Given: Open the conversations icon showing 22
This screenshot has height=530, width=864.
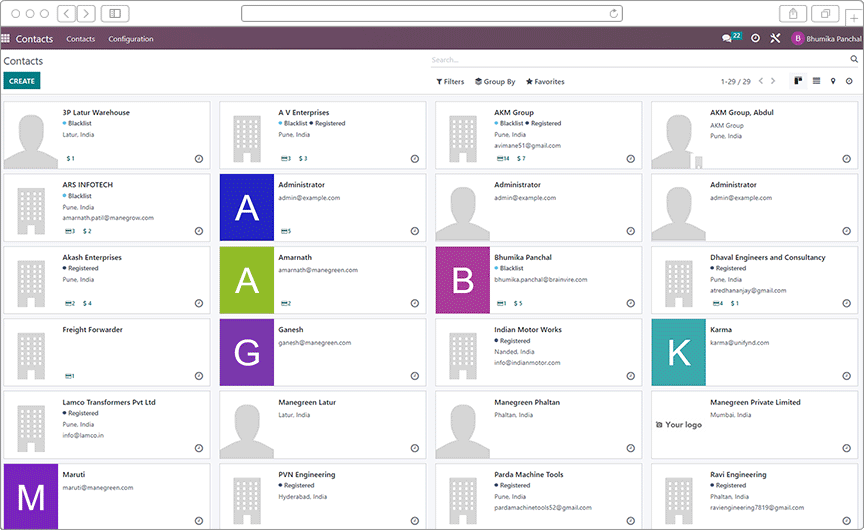Looking at the screenshot, I should coord(730,38).
